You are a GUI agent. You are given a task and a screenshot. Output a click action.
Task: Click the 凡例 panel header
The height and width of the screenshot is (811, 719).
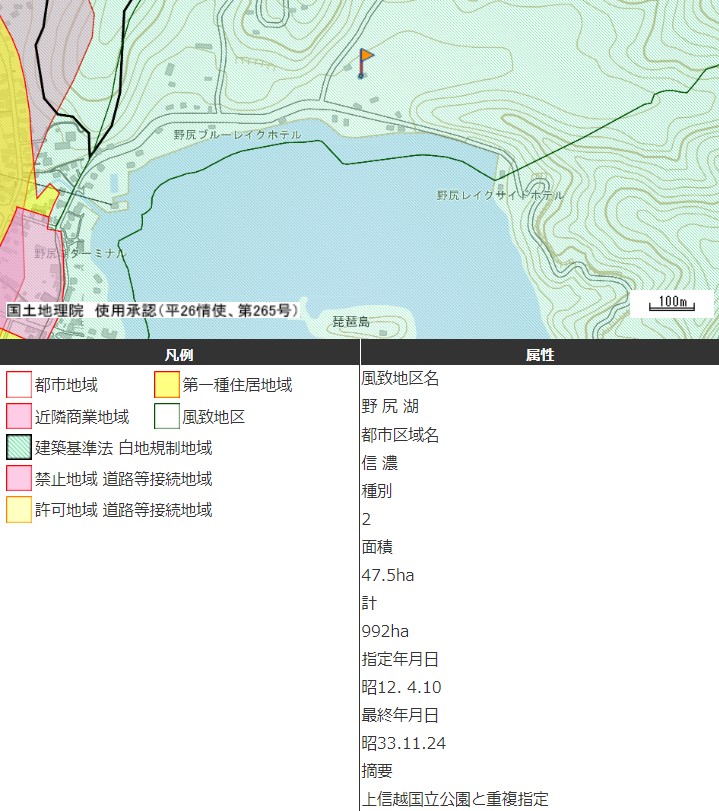pyautogui.click(x=179, y=354)
